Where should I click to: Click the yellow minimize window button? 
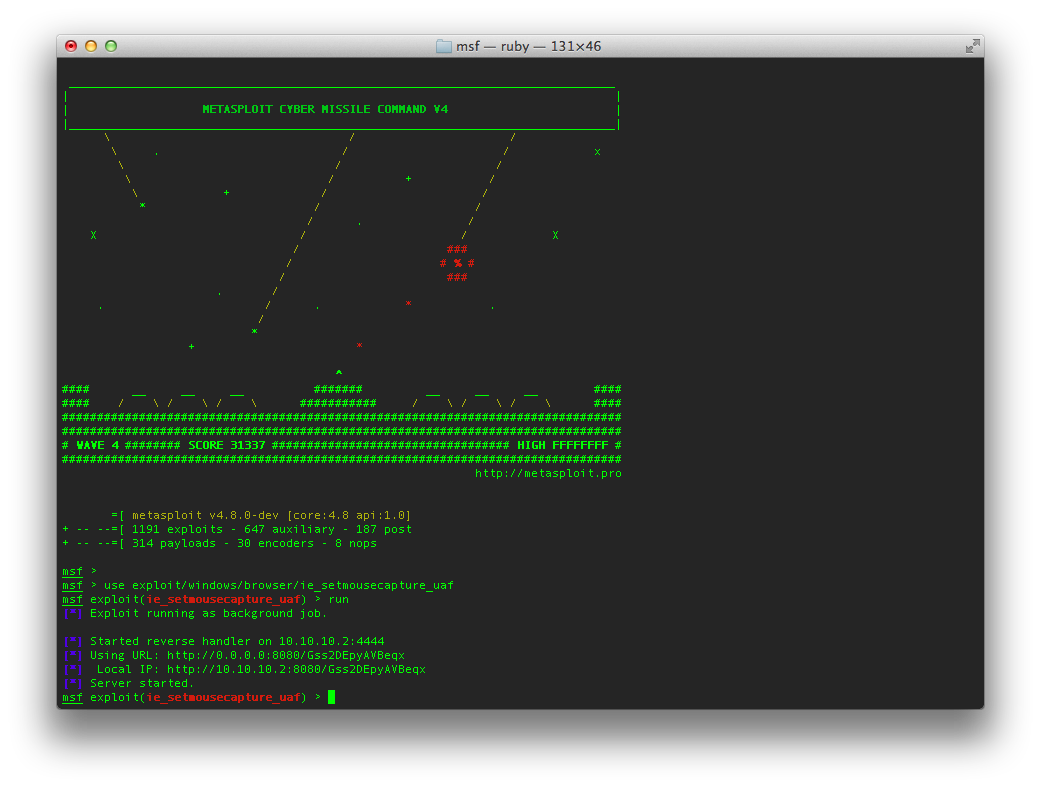pyautogui.click(x=91, y=46)
